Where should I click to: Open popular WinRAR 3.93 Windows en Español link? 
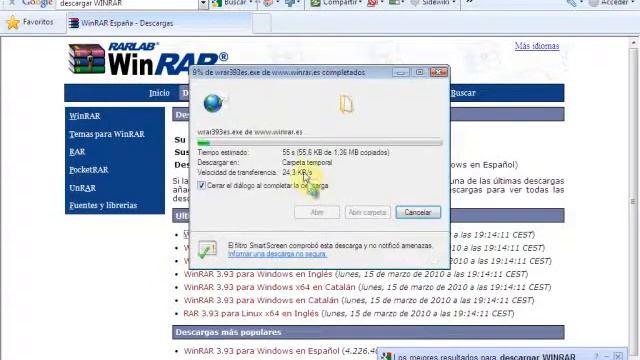point(261,351)
